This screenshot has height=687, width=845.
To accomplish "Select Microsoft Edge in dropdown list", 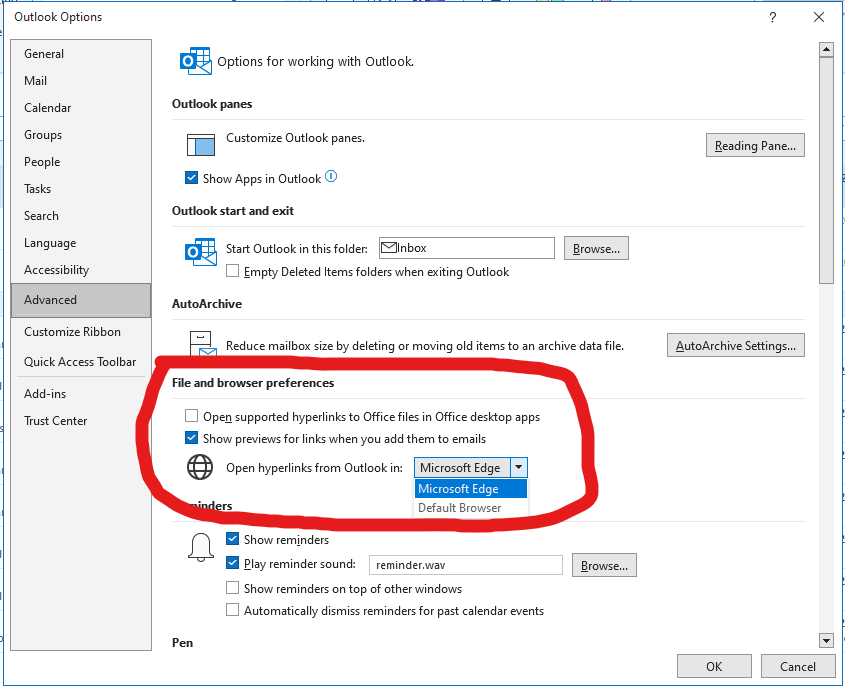I will tap(470, 489).
